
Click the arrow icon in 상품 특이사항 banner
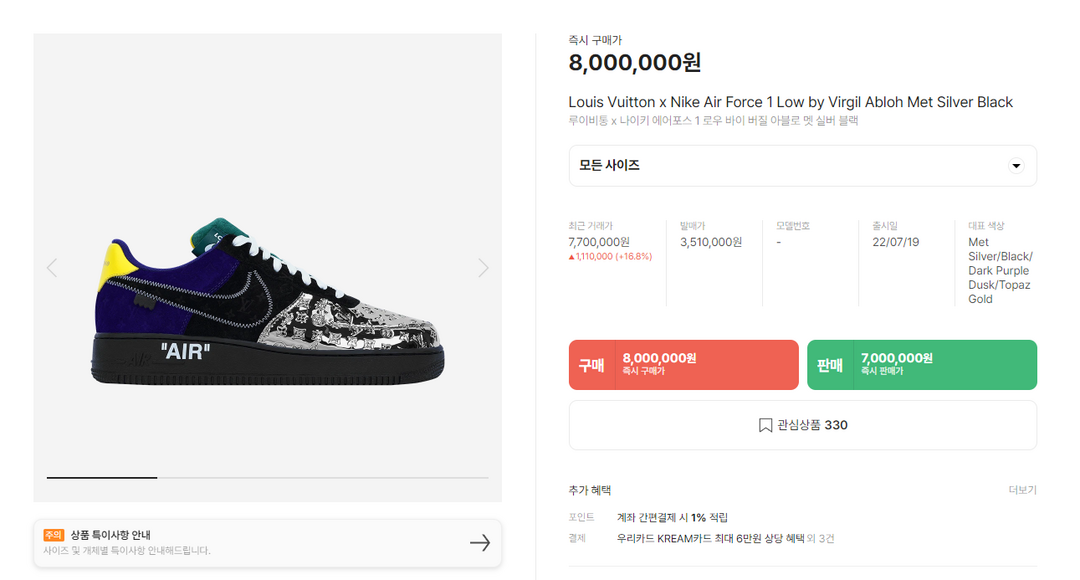[480, 542]
